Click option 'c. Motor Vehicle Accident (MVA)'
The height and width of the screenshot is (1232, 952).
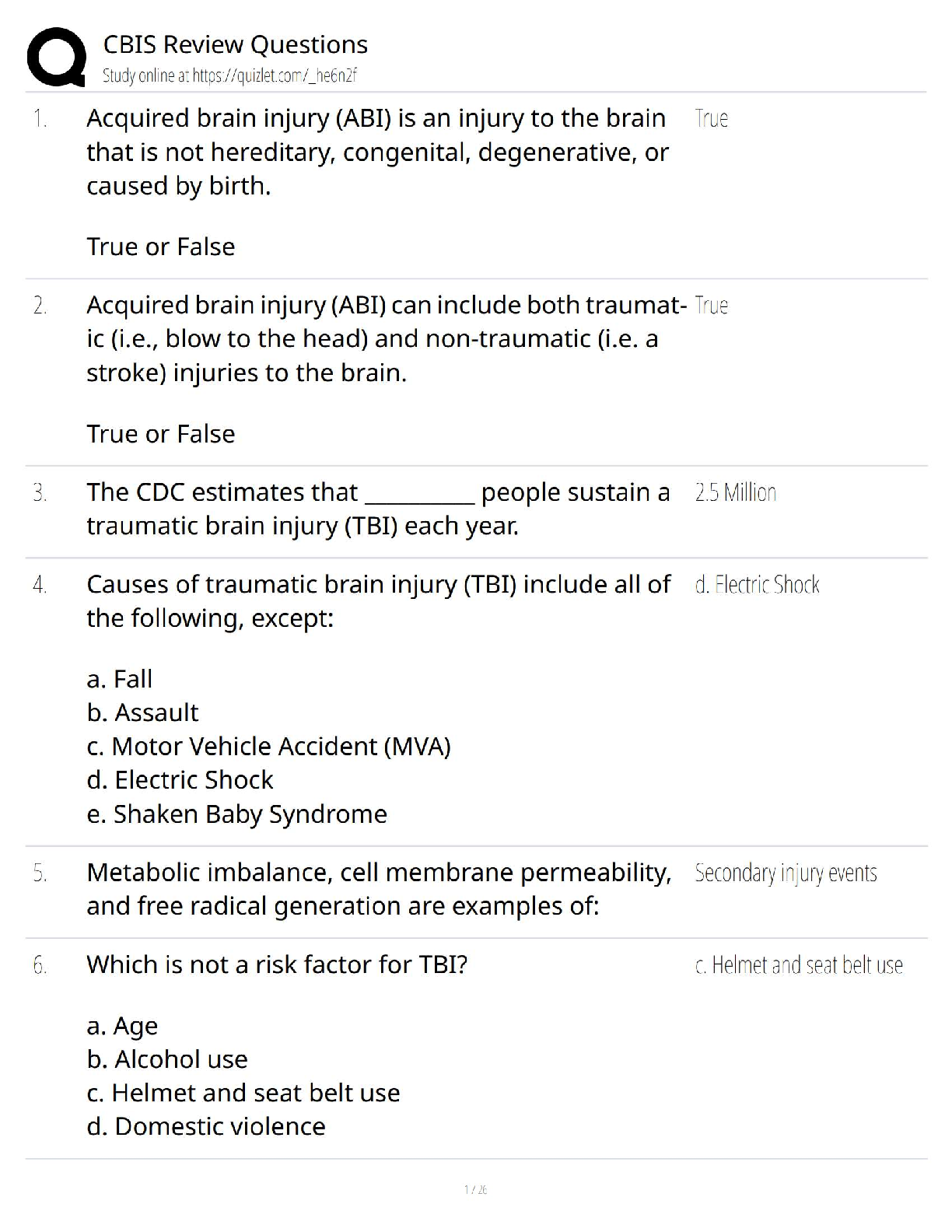268,747
